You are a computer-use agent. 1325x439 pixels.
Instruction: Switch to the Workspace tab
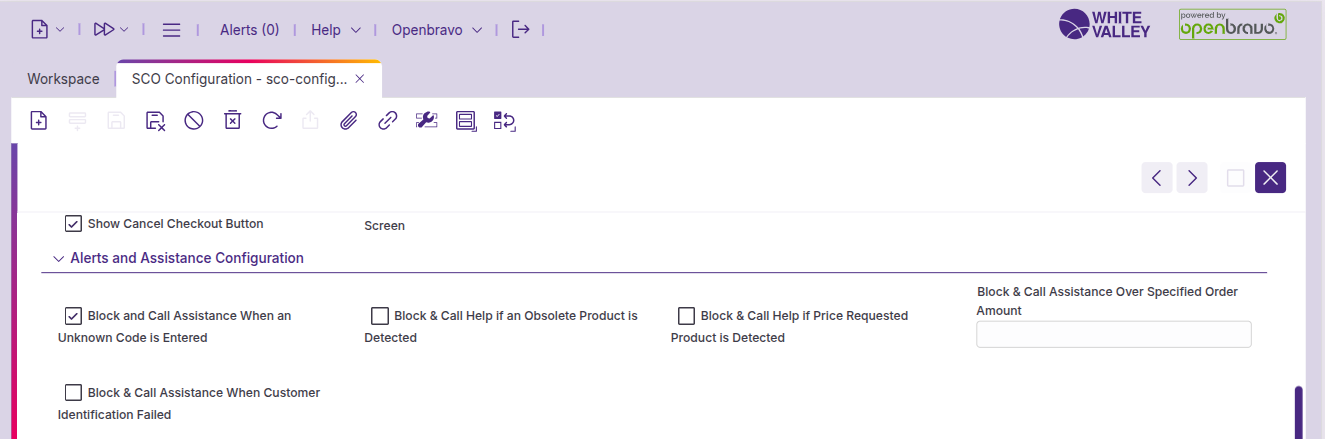pyautogui.click(x=63, y=79)
